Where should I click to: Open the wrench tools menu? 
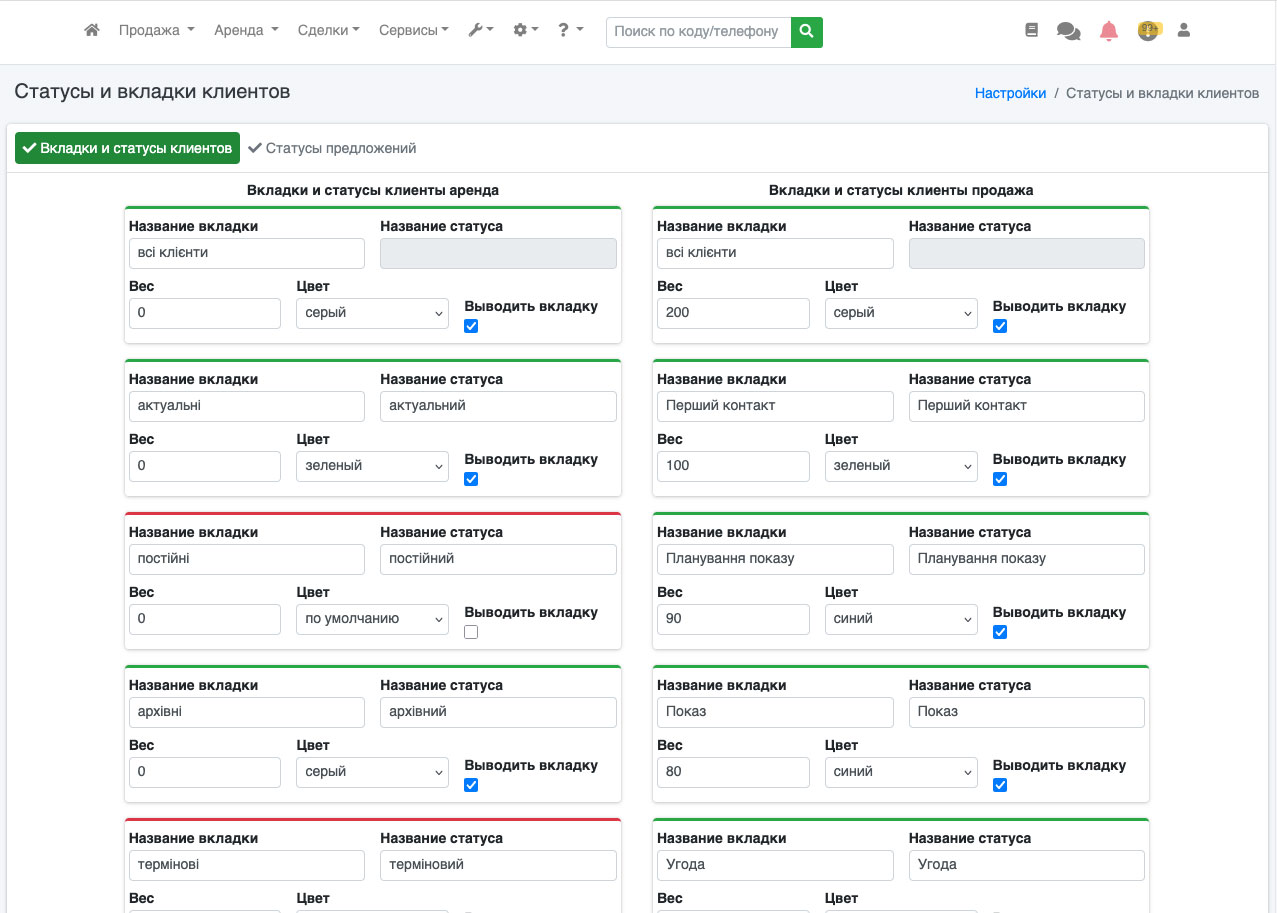click(x=480, y=31)
